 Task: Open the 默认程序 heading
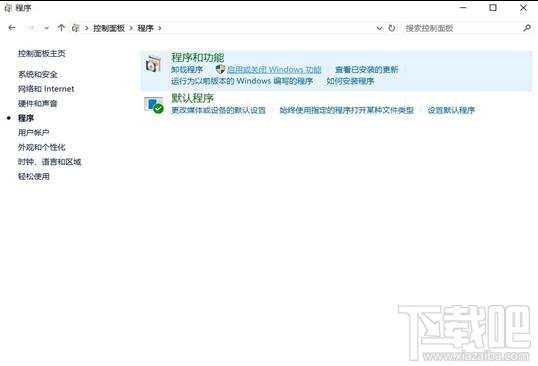tap(192, 98)
